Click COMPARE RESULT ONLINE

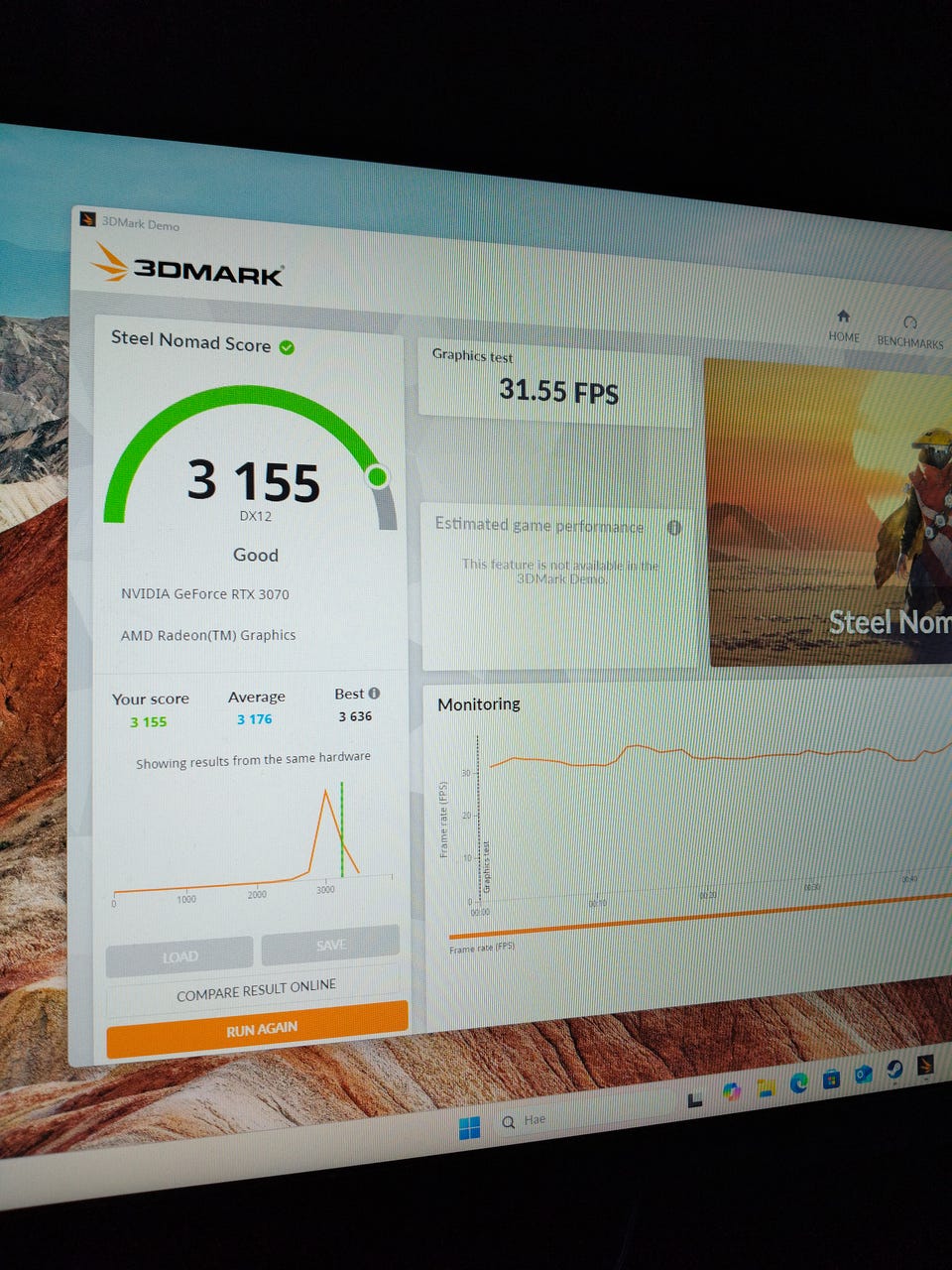pos(256,990)
